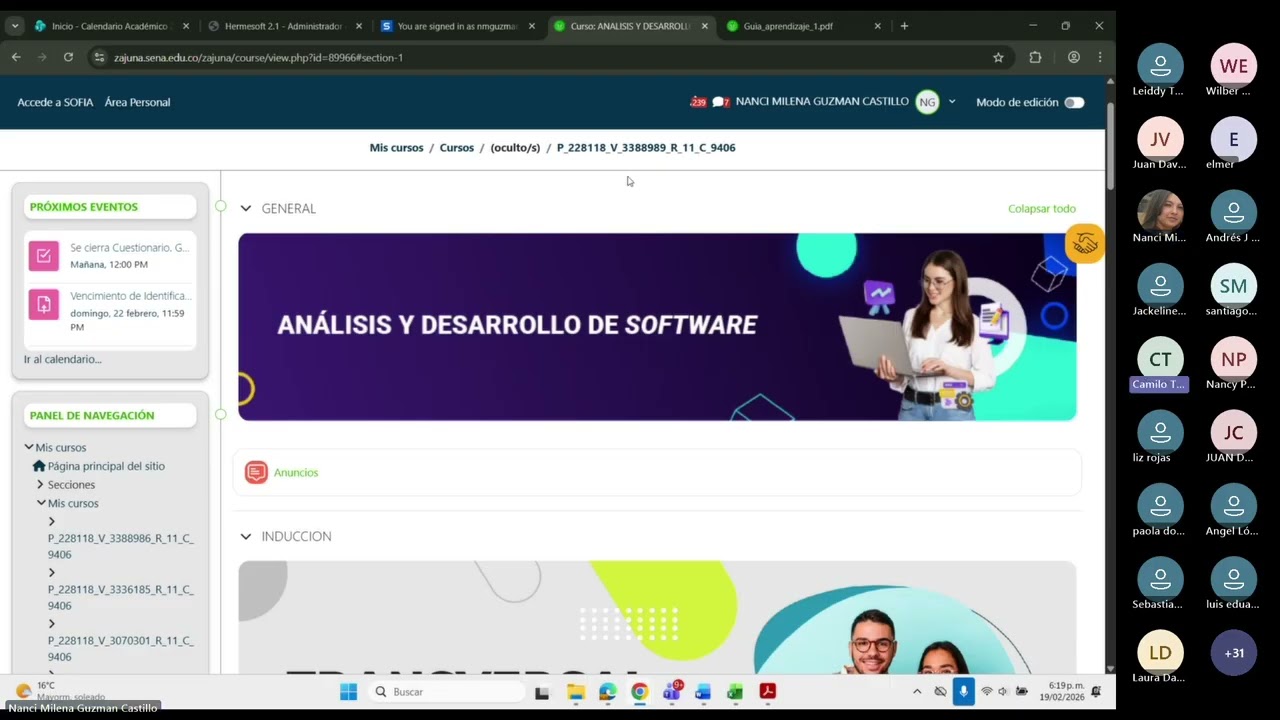
Task: Open the Windows Start menu
Action: (x=348, y=691)
